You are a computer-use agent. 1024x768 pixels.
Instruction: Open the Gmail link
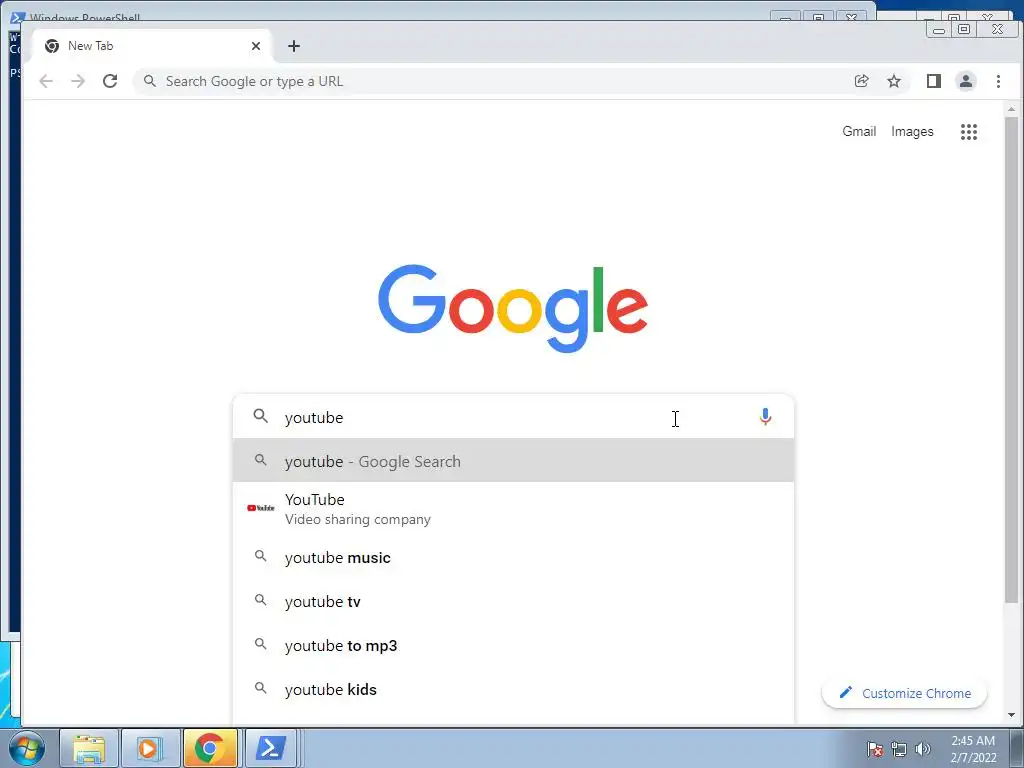pos(859,131)
